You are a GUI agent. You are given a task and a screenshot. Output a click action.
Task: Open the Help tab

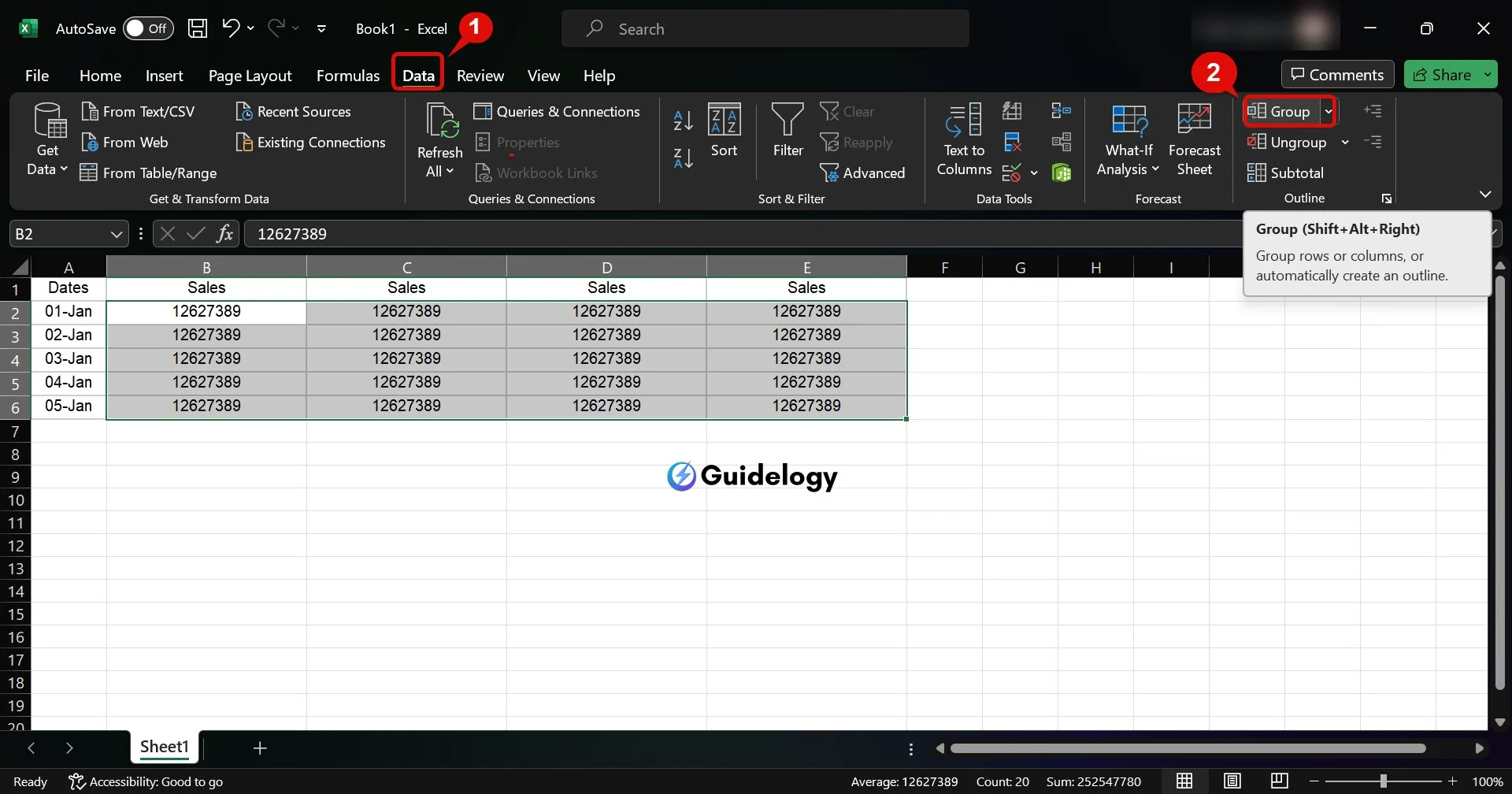(599, 76)
